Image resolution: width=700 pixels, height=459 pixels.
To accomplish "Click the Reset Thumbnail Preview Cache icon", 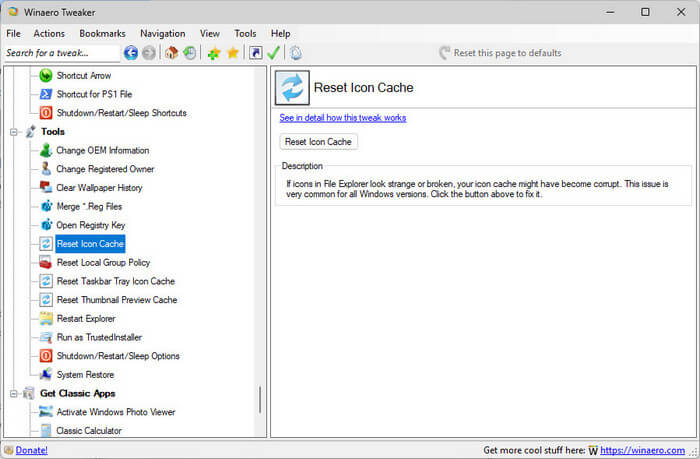I will pos(46,300).
